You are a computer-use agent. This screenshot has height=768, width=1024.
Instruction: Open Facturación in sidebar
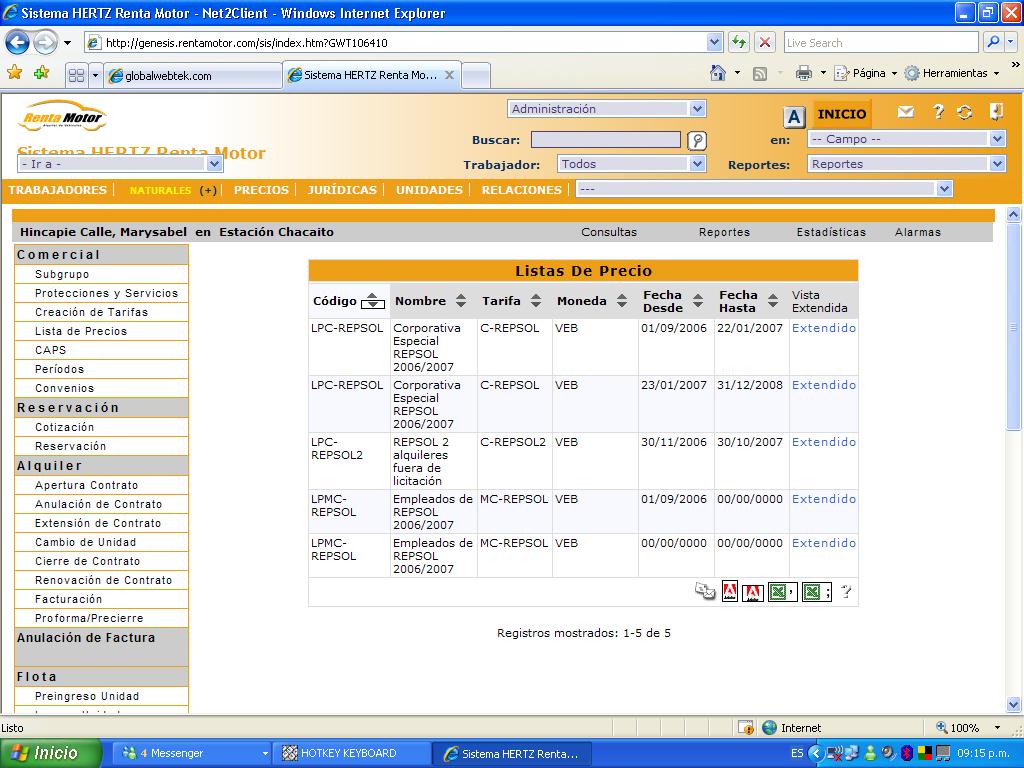pyautogui.click(x=69, y=599)
